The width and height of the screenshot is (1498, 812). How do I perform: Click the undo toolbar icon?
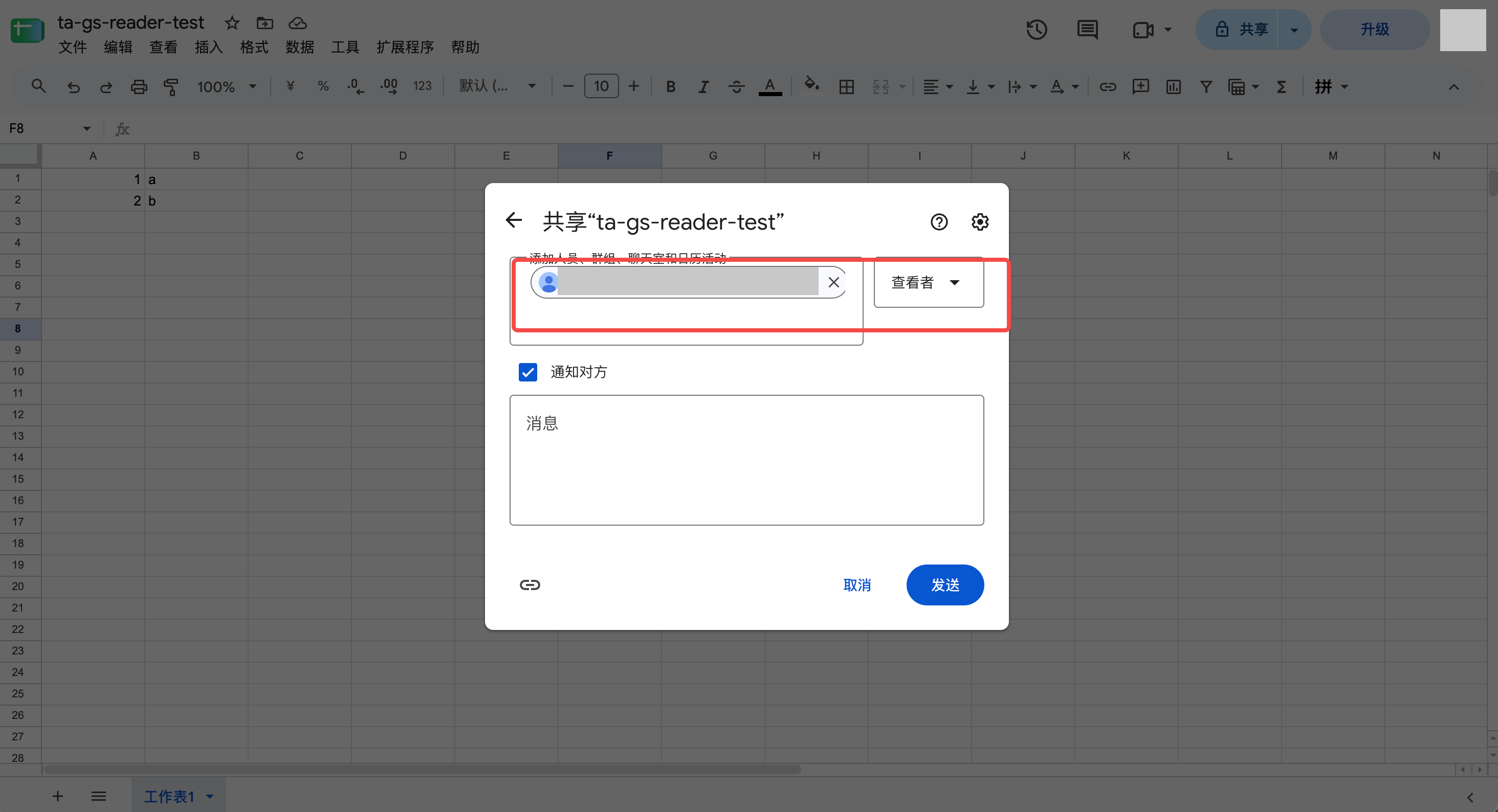tap(73, 87)
